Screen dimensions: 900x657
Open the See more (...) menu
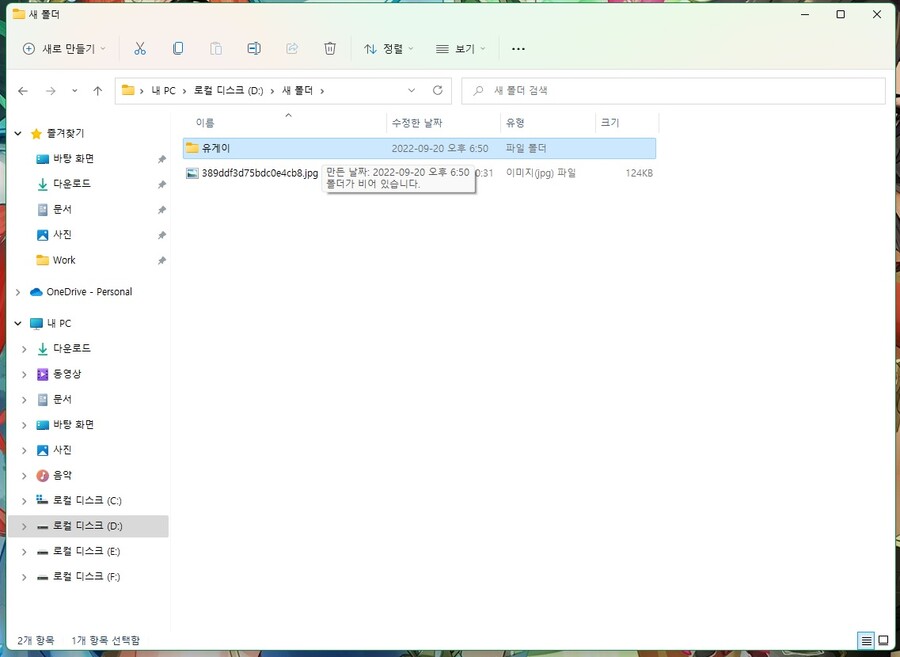518,48
